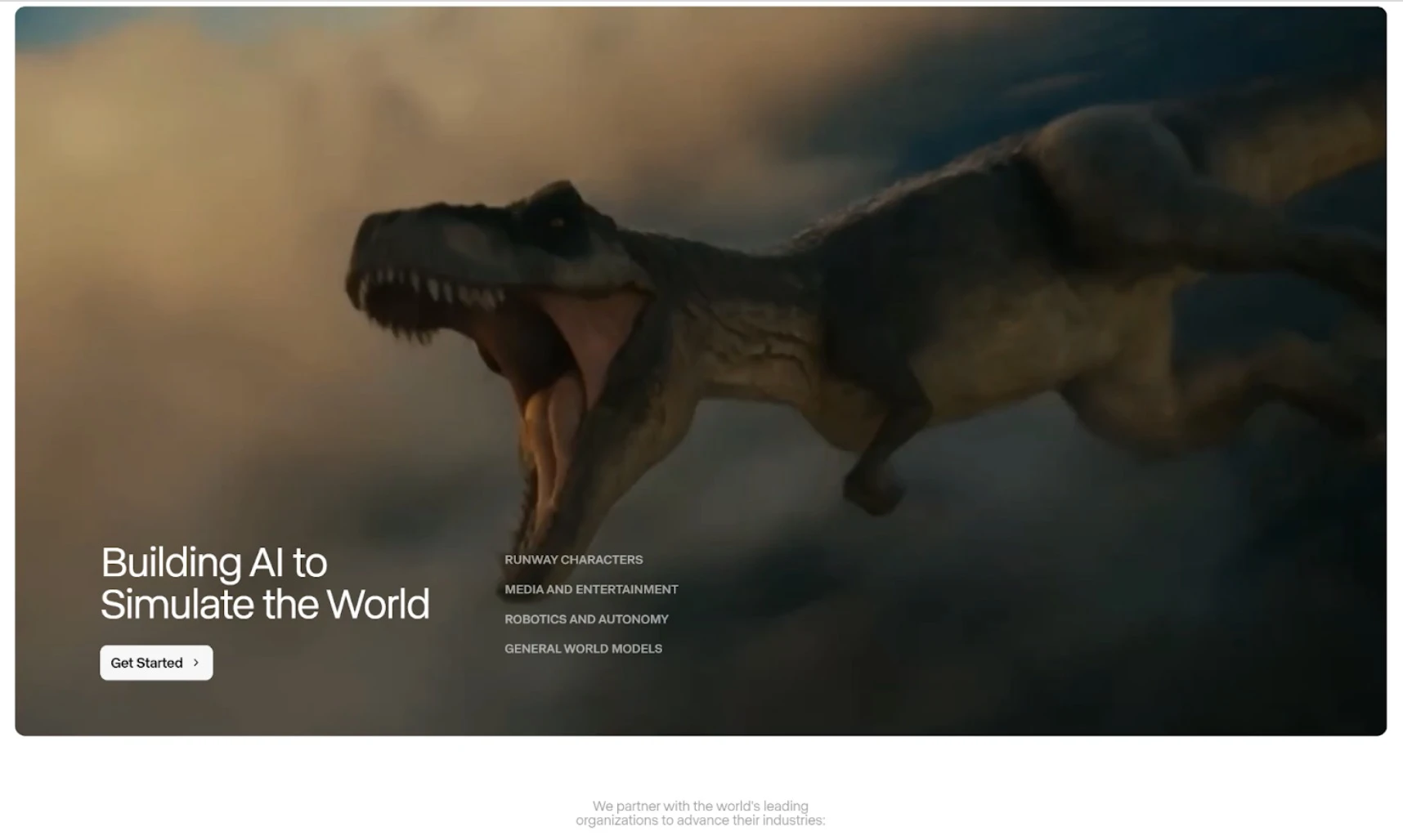Click the dinosaur's eye in the hero video
This screenshot has height=840, width=1403.
(557, 221)
